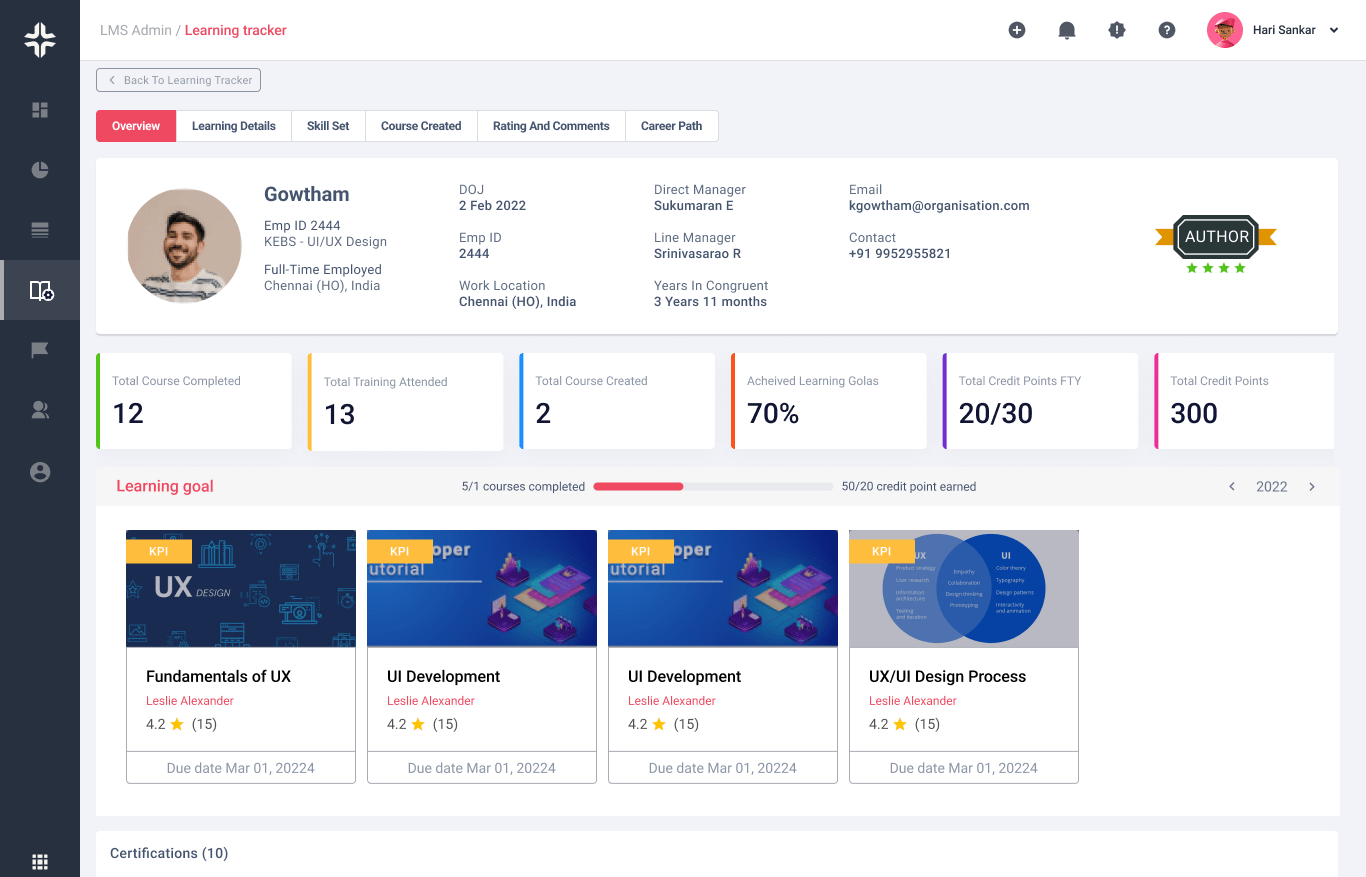The height and width of the screenshot is (877, 1366).
Task: Click the alert badge icon in header
Action: click(x=1117, y=30)
